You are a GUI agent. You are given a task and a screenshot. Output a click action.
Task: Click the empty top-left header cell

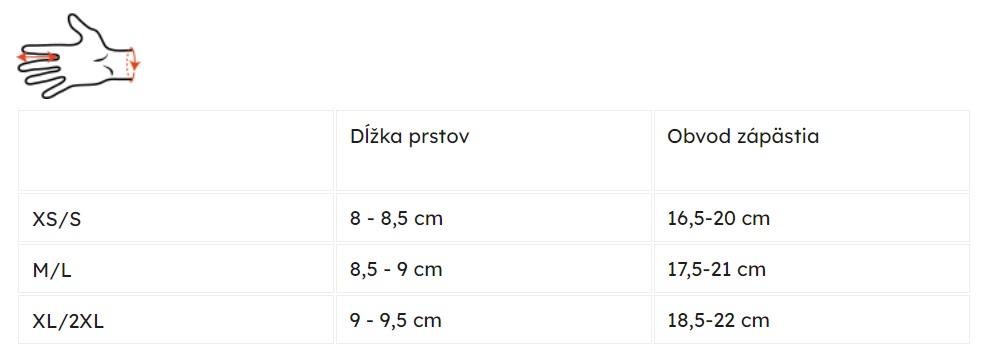pos(176,150)
